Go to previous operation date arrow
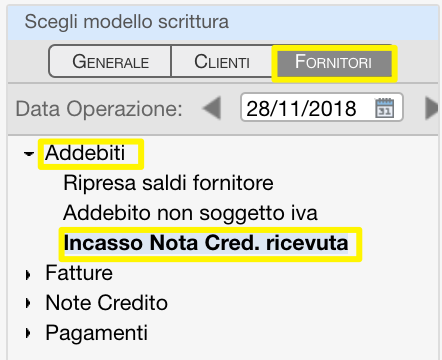The image size is (442, 360). pos(212,108)
